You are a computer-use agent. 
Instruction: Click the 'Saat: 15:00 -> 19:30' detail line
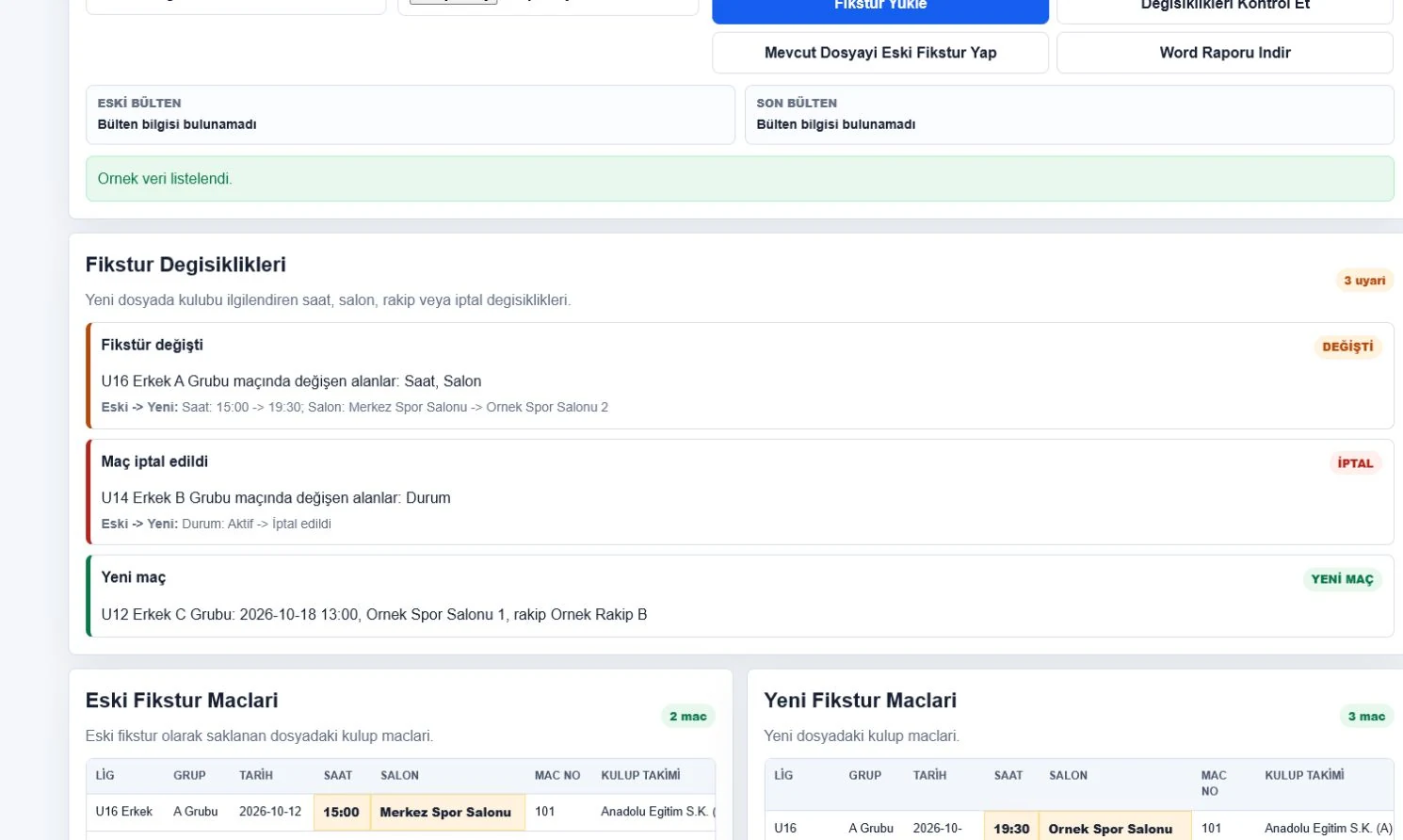pos(355,408)
